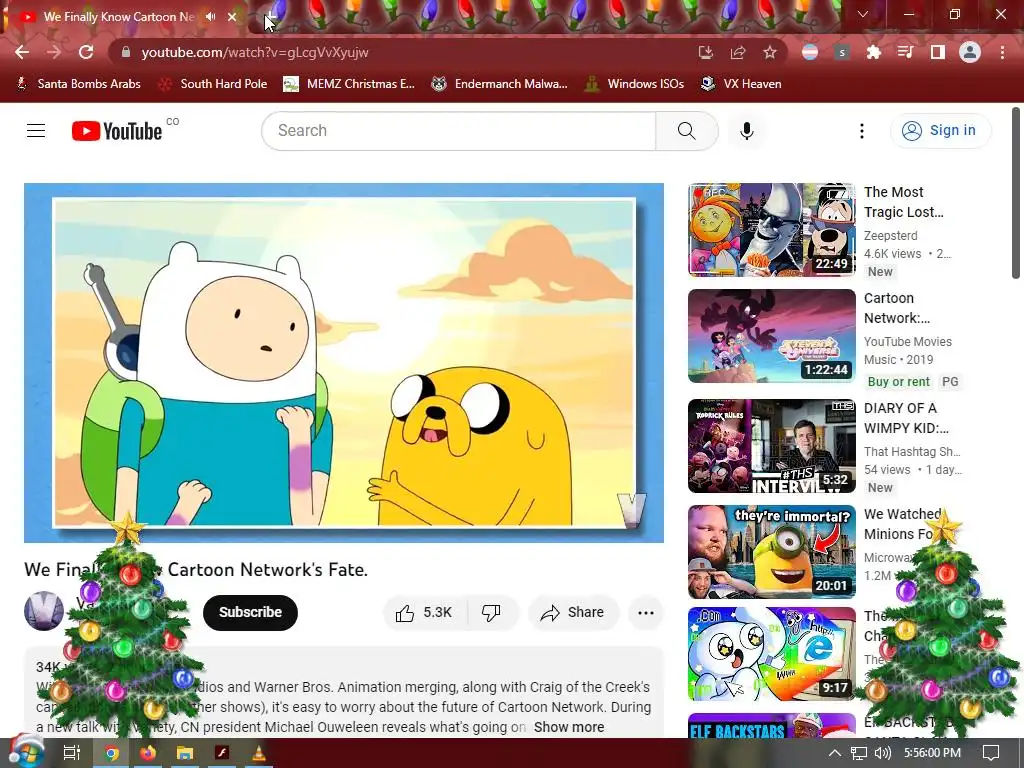Open YouTube's hamburger guide menu
The height and width of the screenshot is (768, 1024).
click(36, 131)
